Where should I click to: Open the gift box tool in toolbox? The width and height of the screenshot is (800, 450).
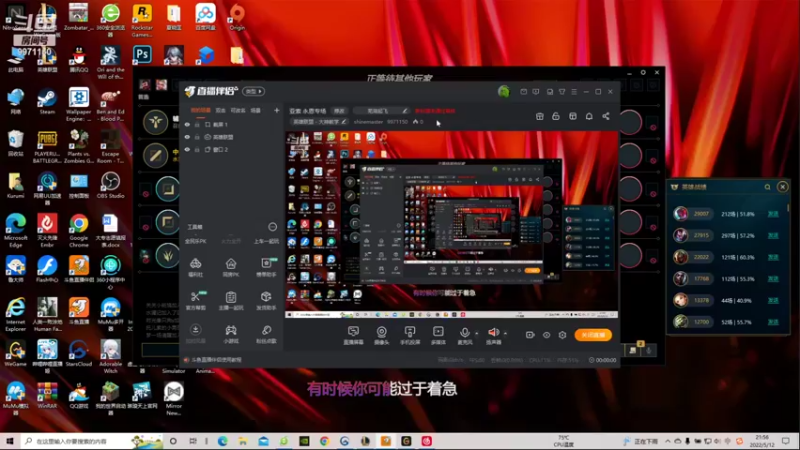point(195,267)
